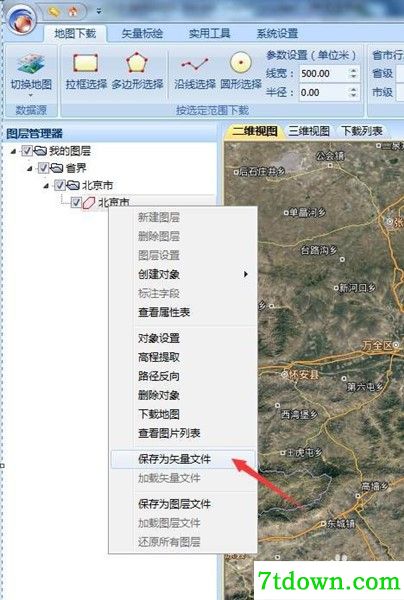Click the 我的图层 folder icon
The height and width of the screenshot is (600, 404).
click(41, 151)
